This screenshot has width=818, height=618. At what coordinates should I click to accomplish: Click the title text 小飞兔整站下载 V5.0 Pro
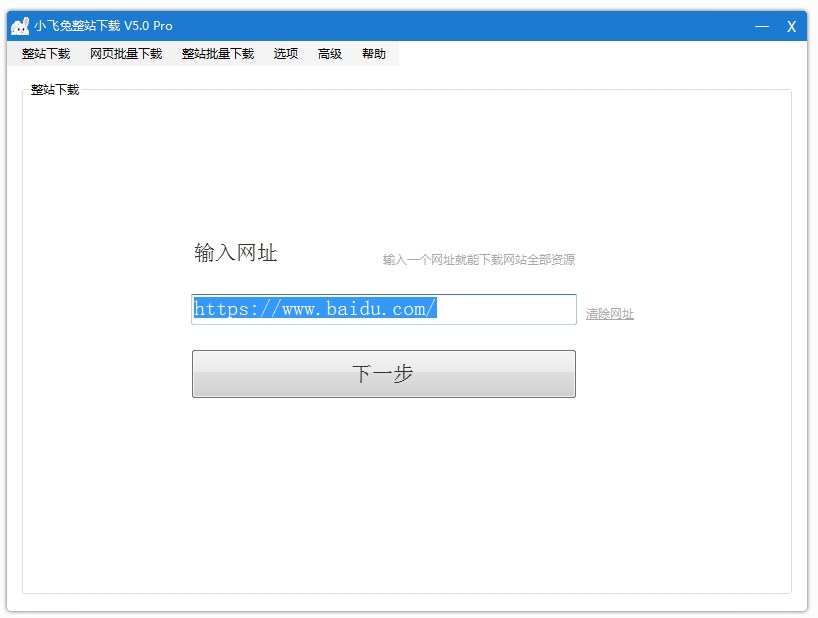pyautogui.click(x=103, y=26)
